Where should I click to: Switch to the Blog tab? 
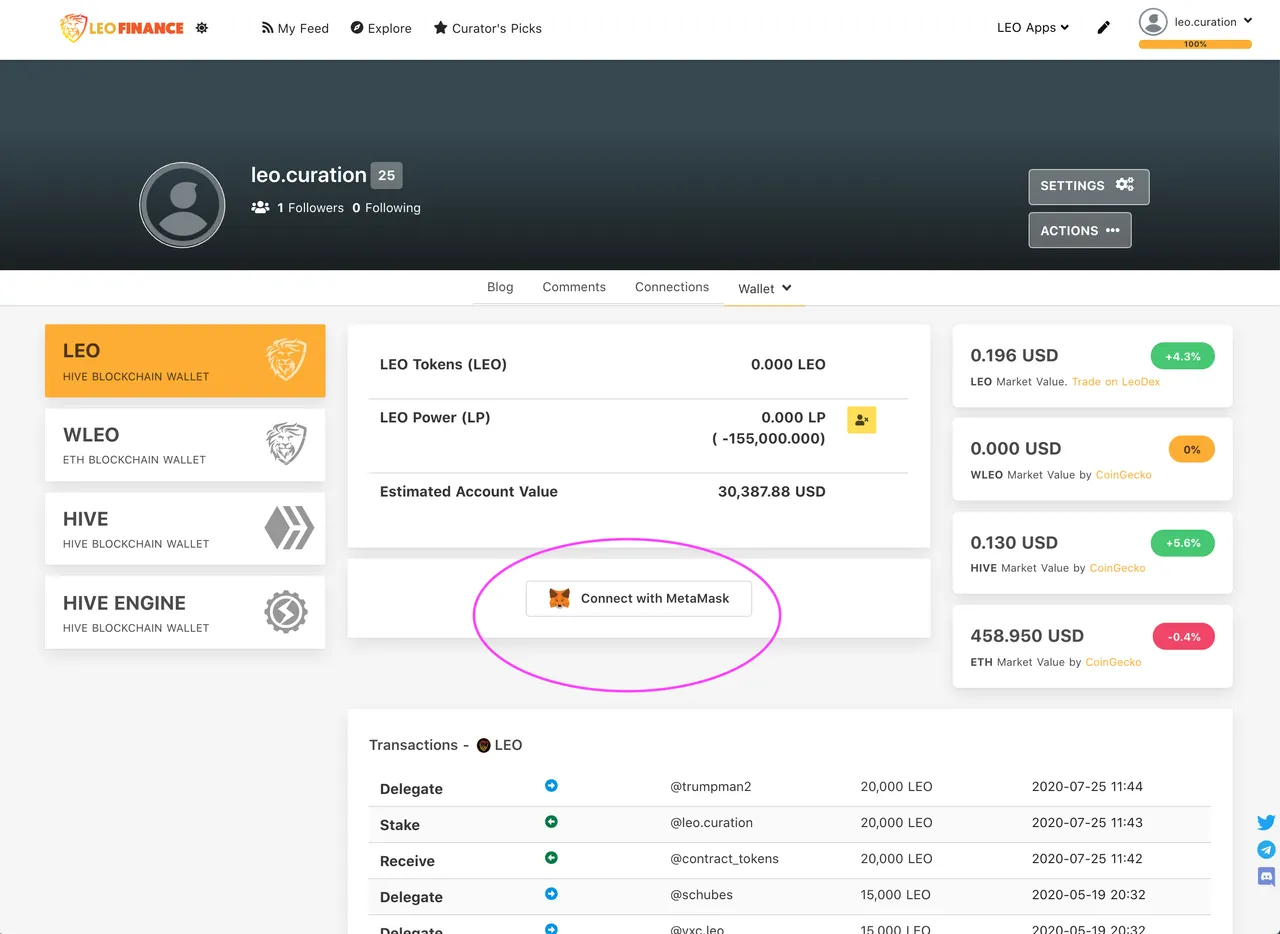(x=500, y=287)
